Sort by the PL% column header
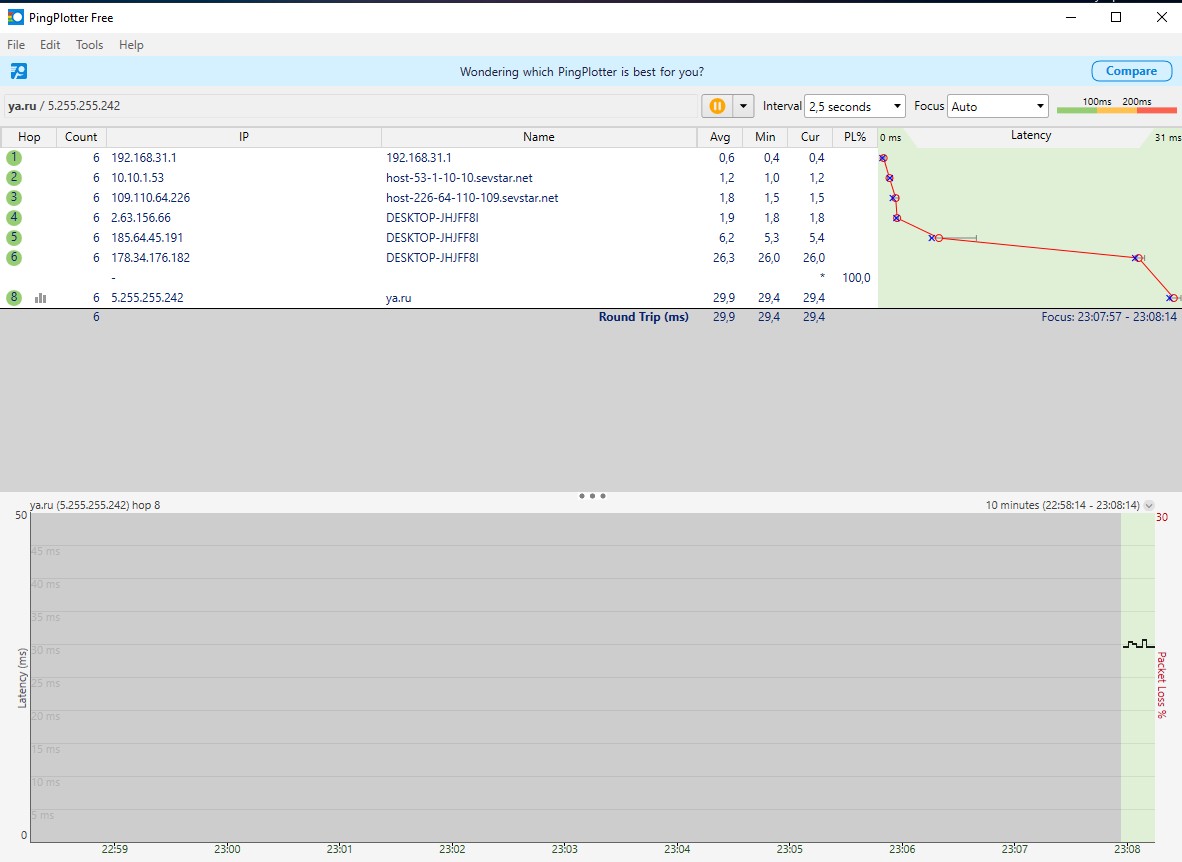Image resolution: width=1182 pixels, height=862 pixels. click(855, 137)
